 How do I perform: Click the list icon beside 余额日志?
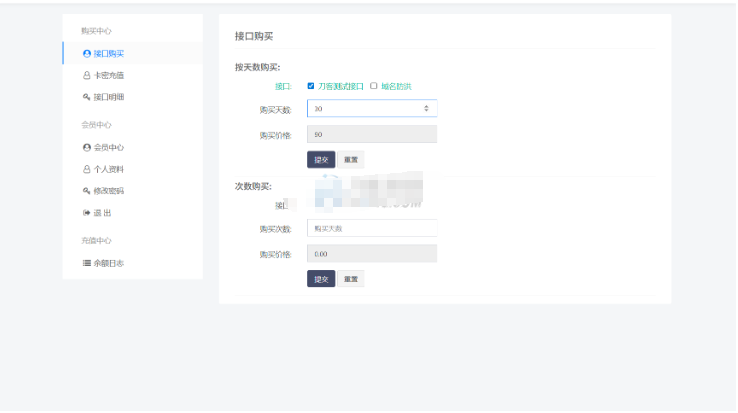tap(87, 263)
